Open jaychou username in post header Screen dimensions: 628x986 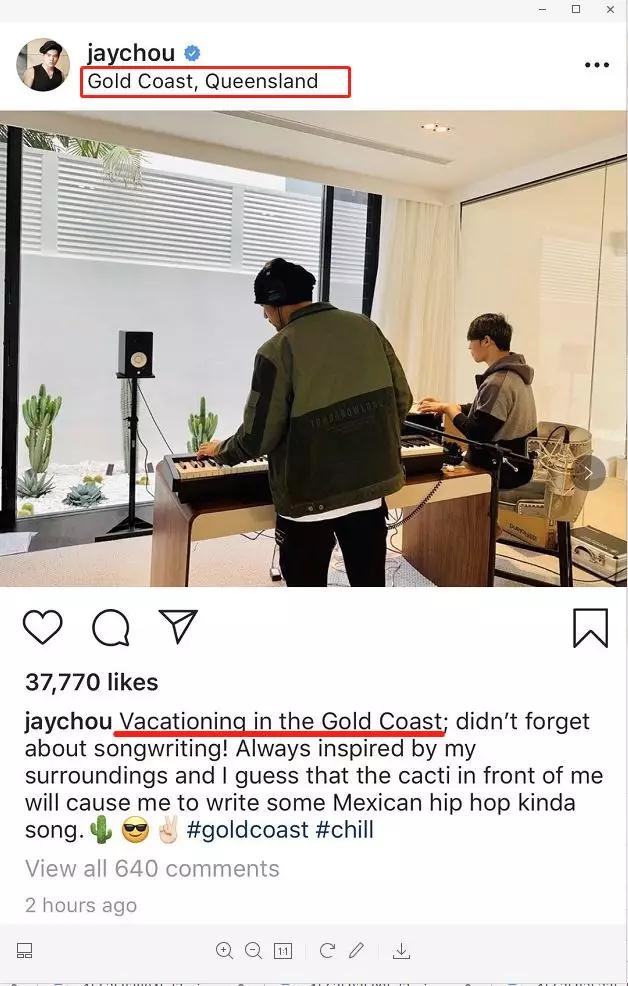(x=131, y=53)
